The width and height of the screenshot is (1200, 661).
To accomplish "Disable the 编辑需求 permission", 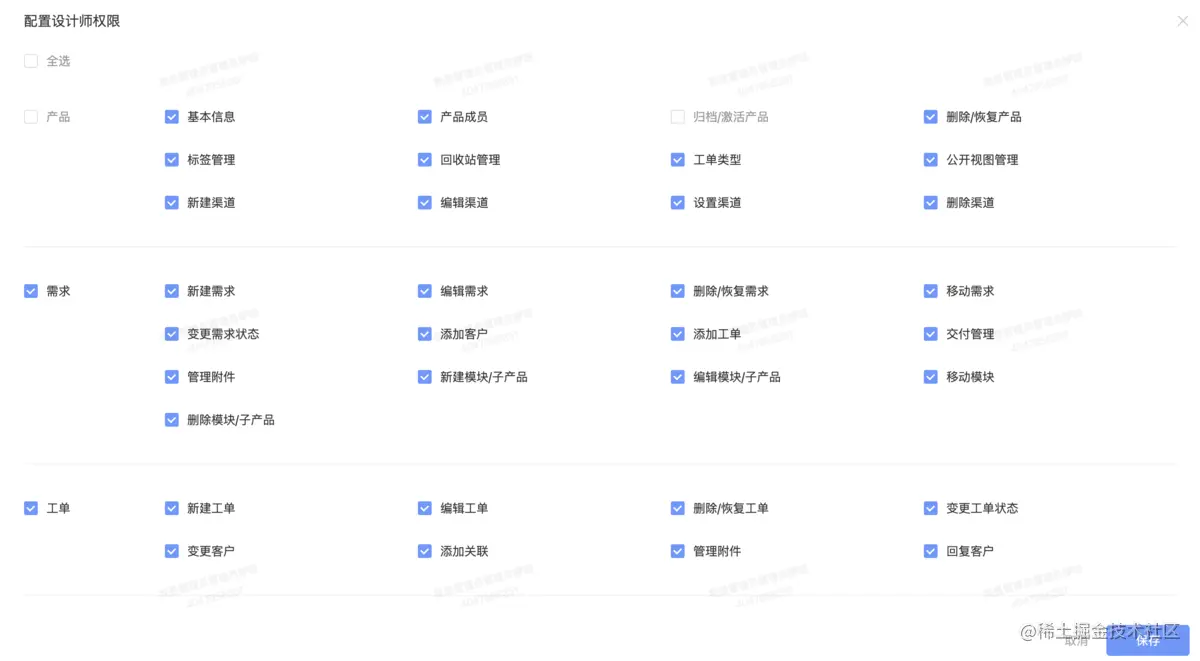I will coord(425,292).
